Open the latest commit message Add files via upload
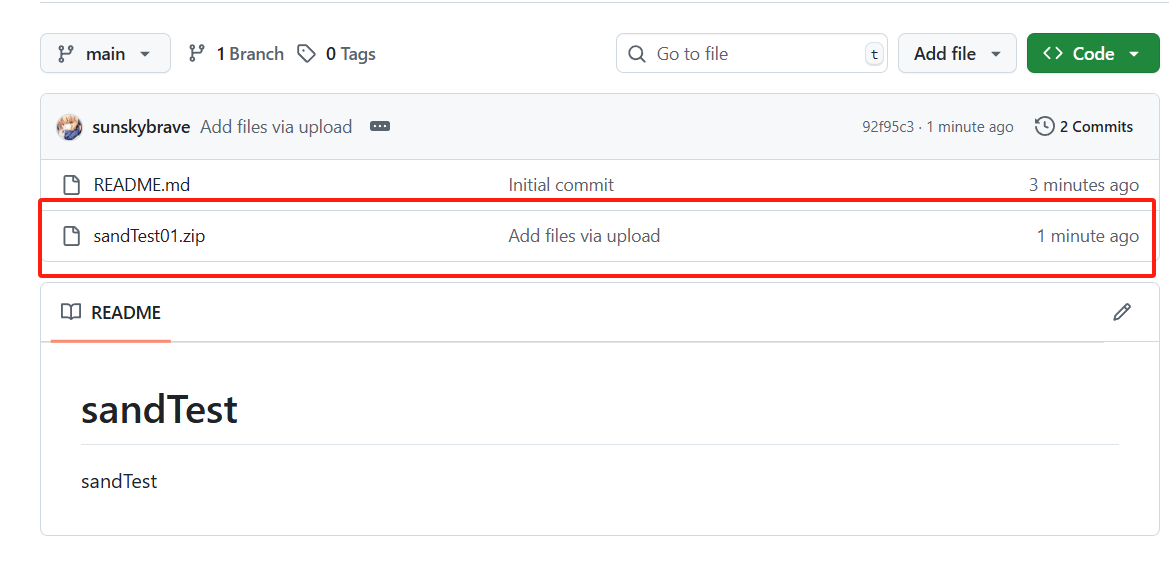 (x=276, y=127)
